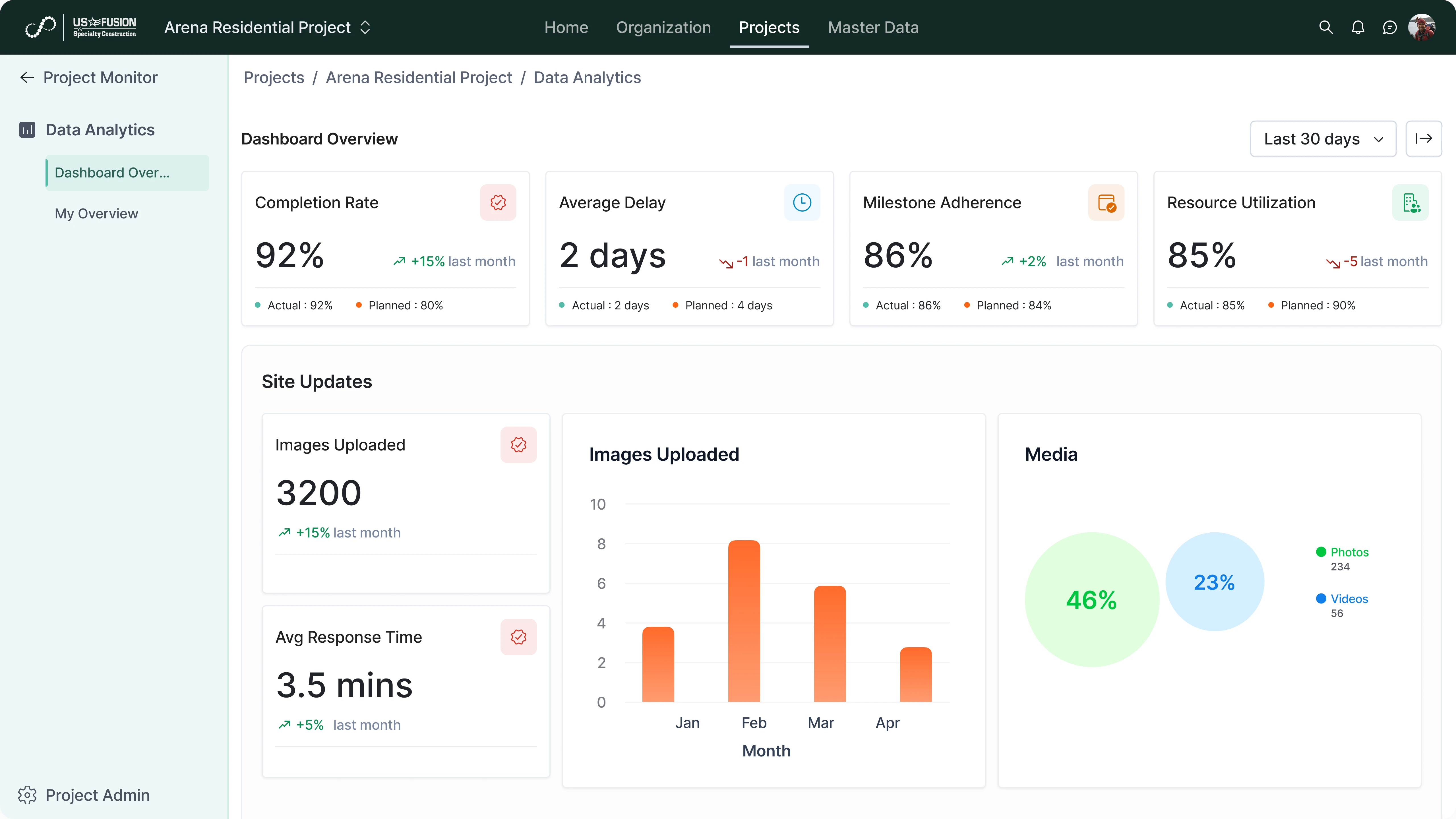Click the back arrow beside Project Monitor

tap(26, 77)
